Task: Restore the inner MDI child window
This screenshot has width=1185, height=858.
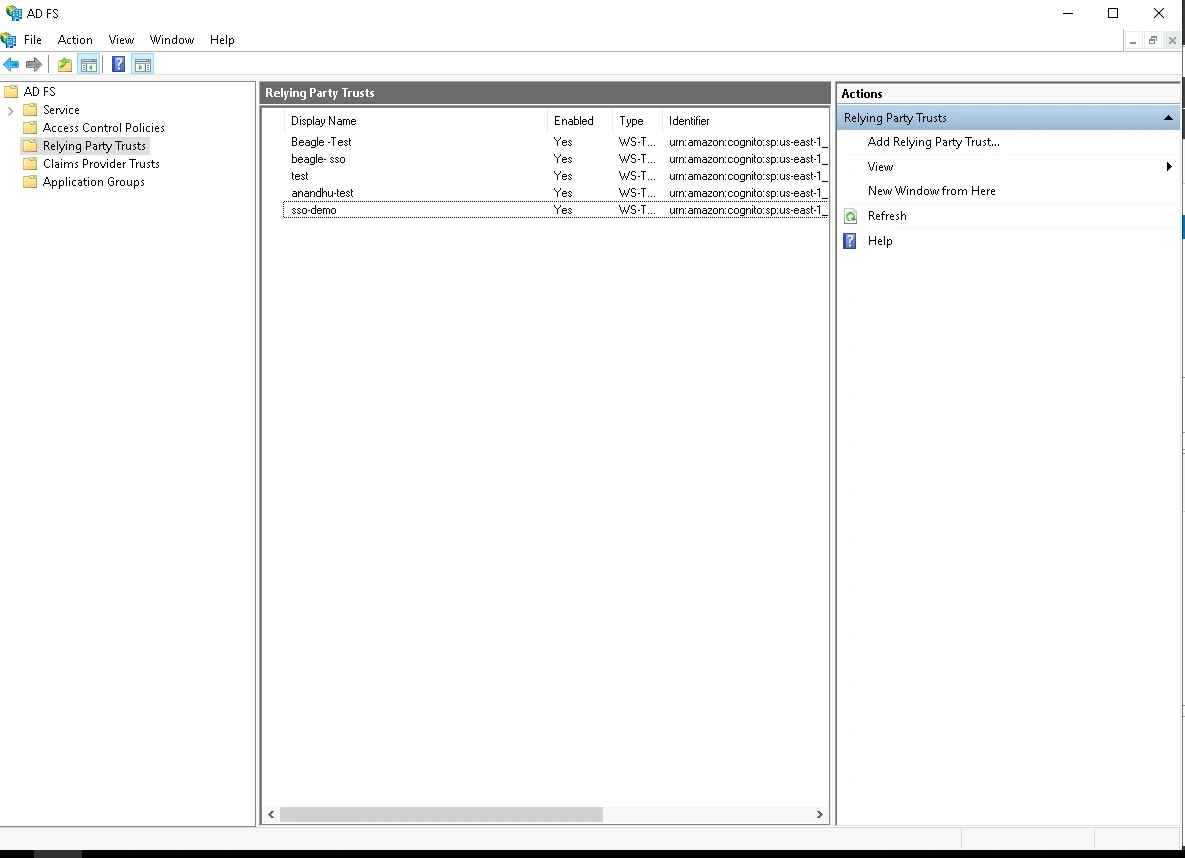Action: [x=1153, y=41]
